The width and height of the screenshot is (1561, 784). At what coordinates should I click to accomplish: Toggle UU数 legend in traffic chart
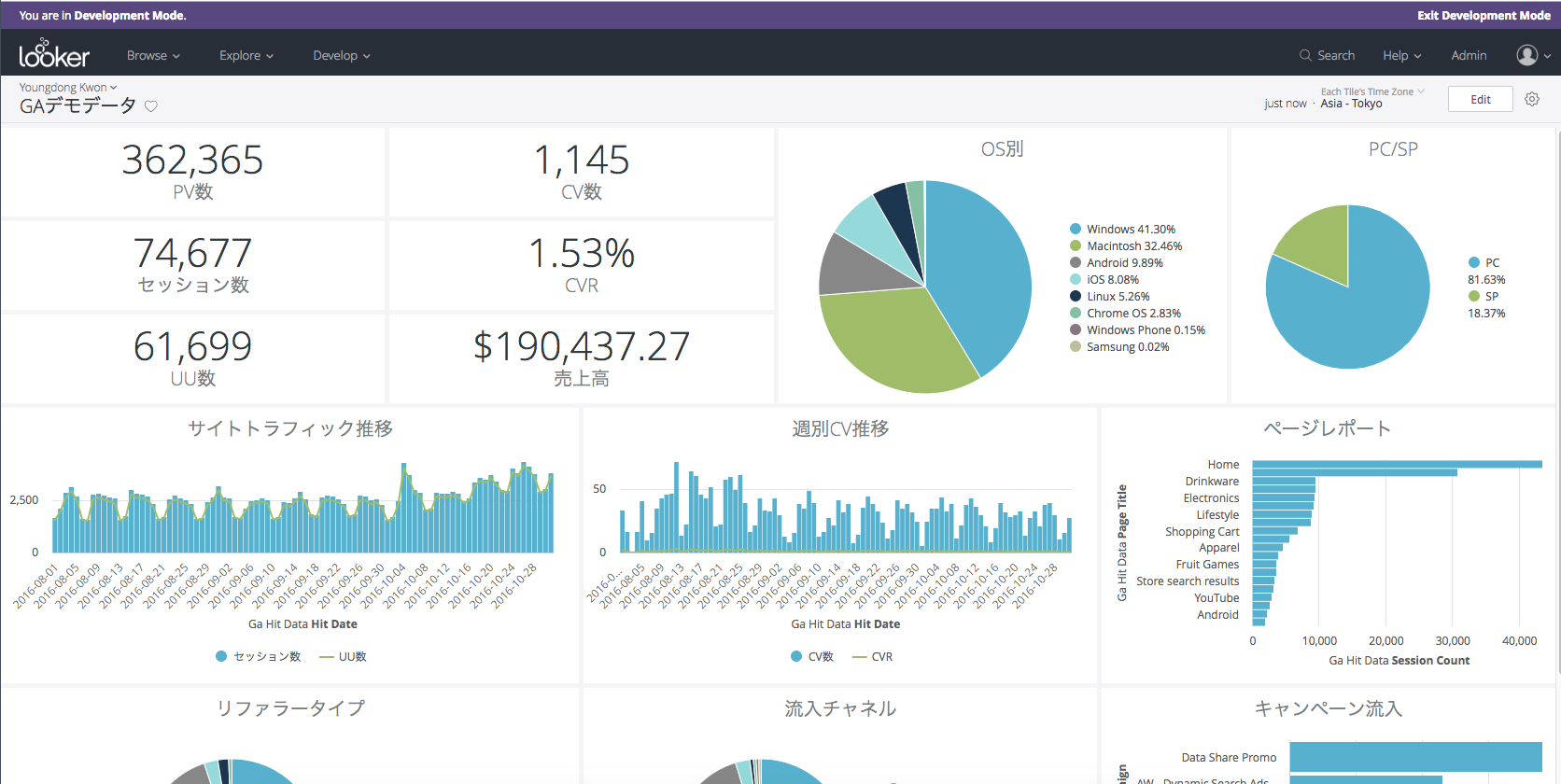click(343, 656)
